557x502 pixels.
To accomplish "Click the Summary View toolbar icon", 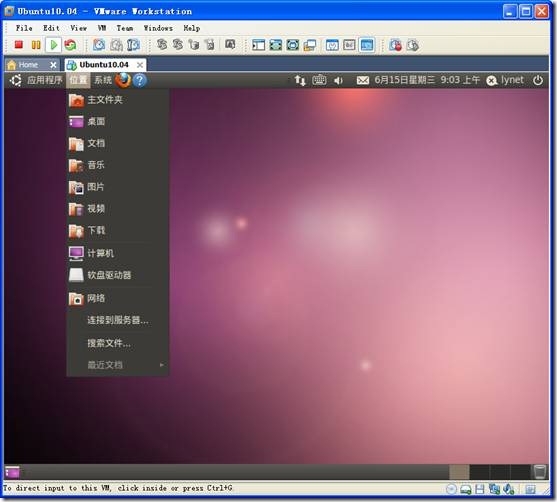I will [332, 45].
